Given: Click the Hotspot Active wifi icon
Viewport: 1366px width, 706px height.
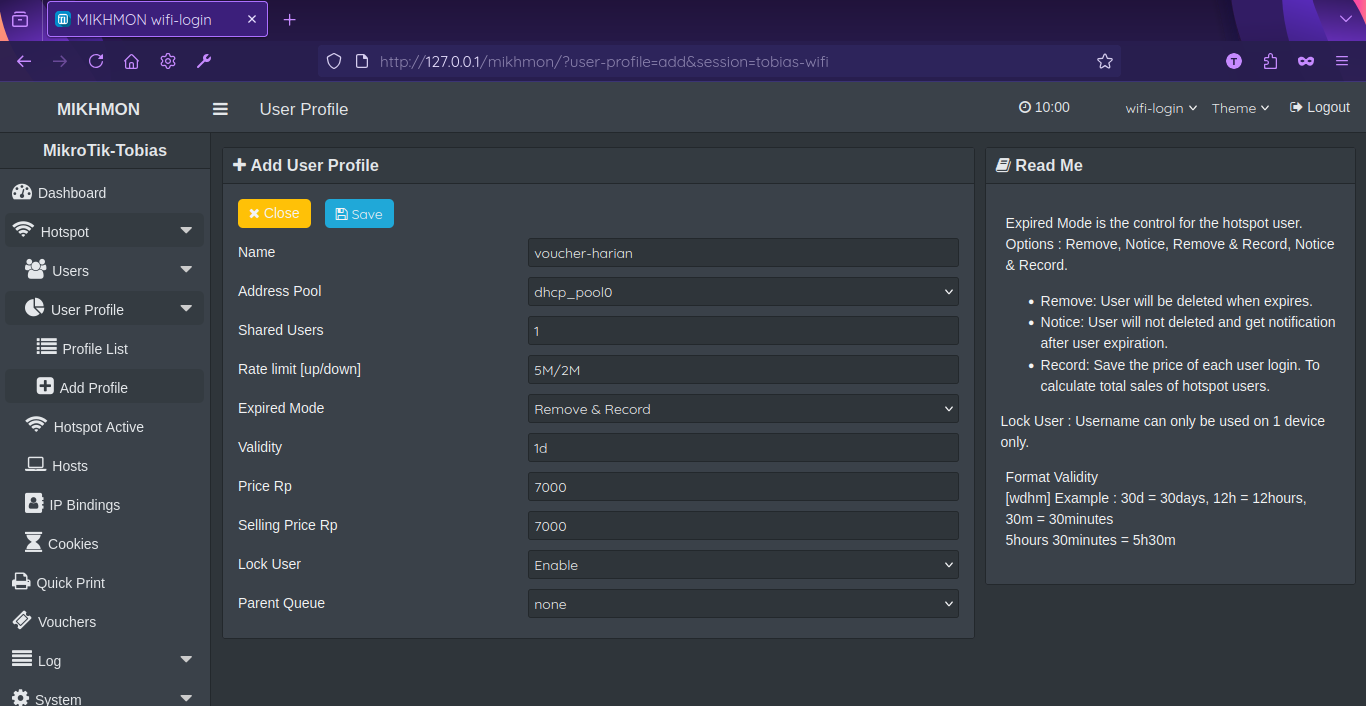Looking at the screenshot, I should [36, 426].
